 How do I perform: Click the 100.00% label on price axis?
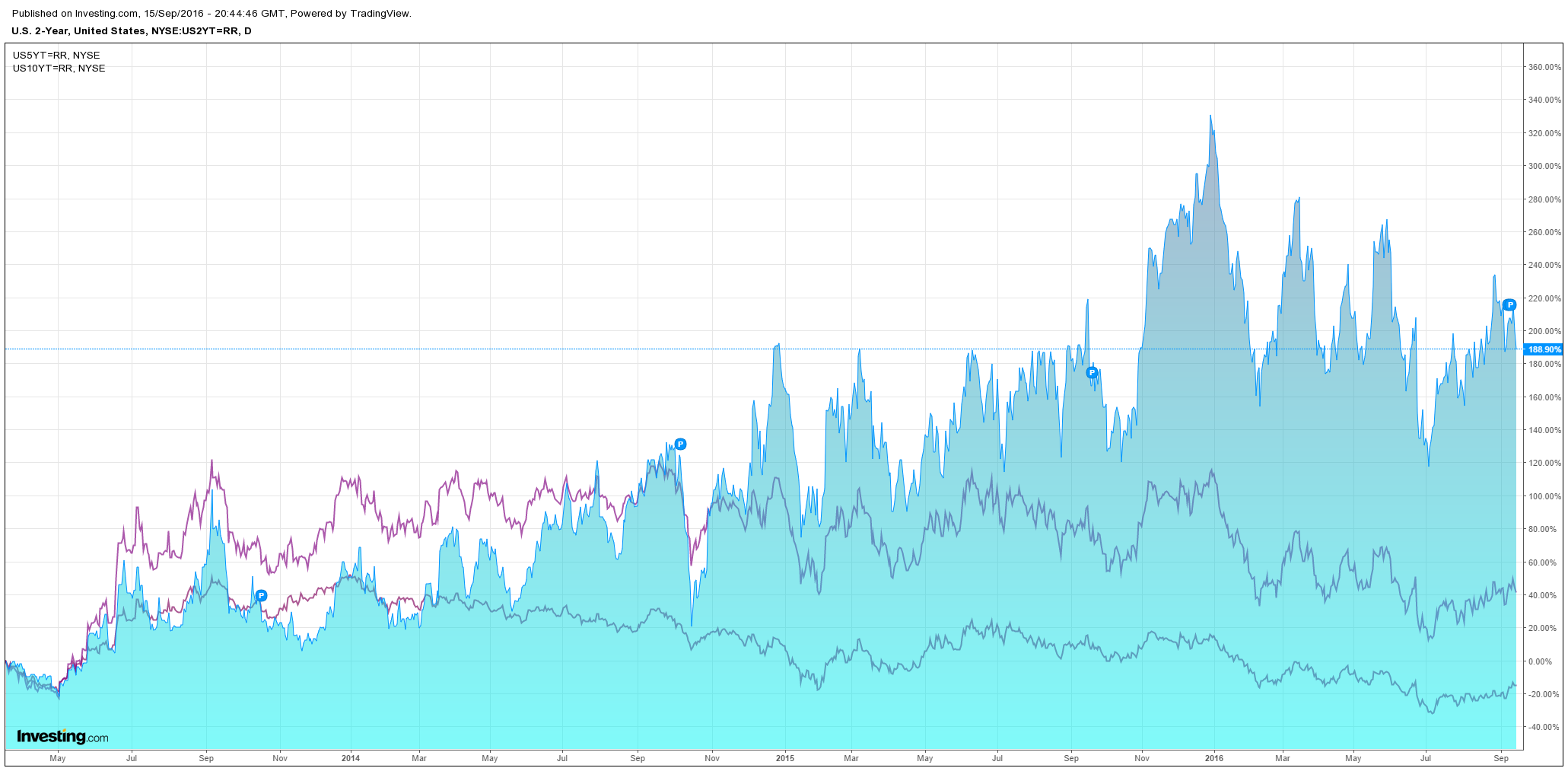tap(1544, 496)
